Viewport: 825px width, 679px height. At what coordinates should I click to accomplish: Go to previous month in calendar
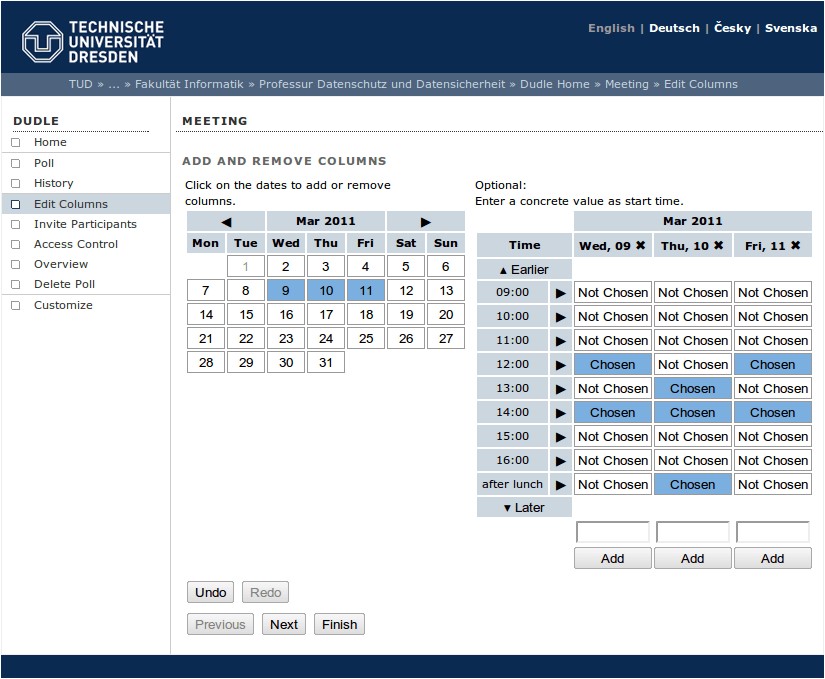[226, 221]
